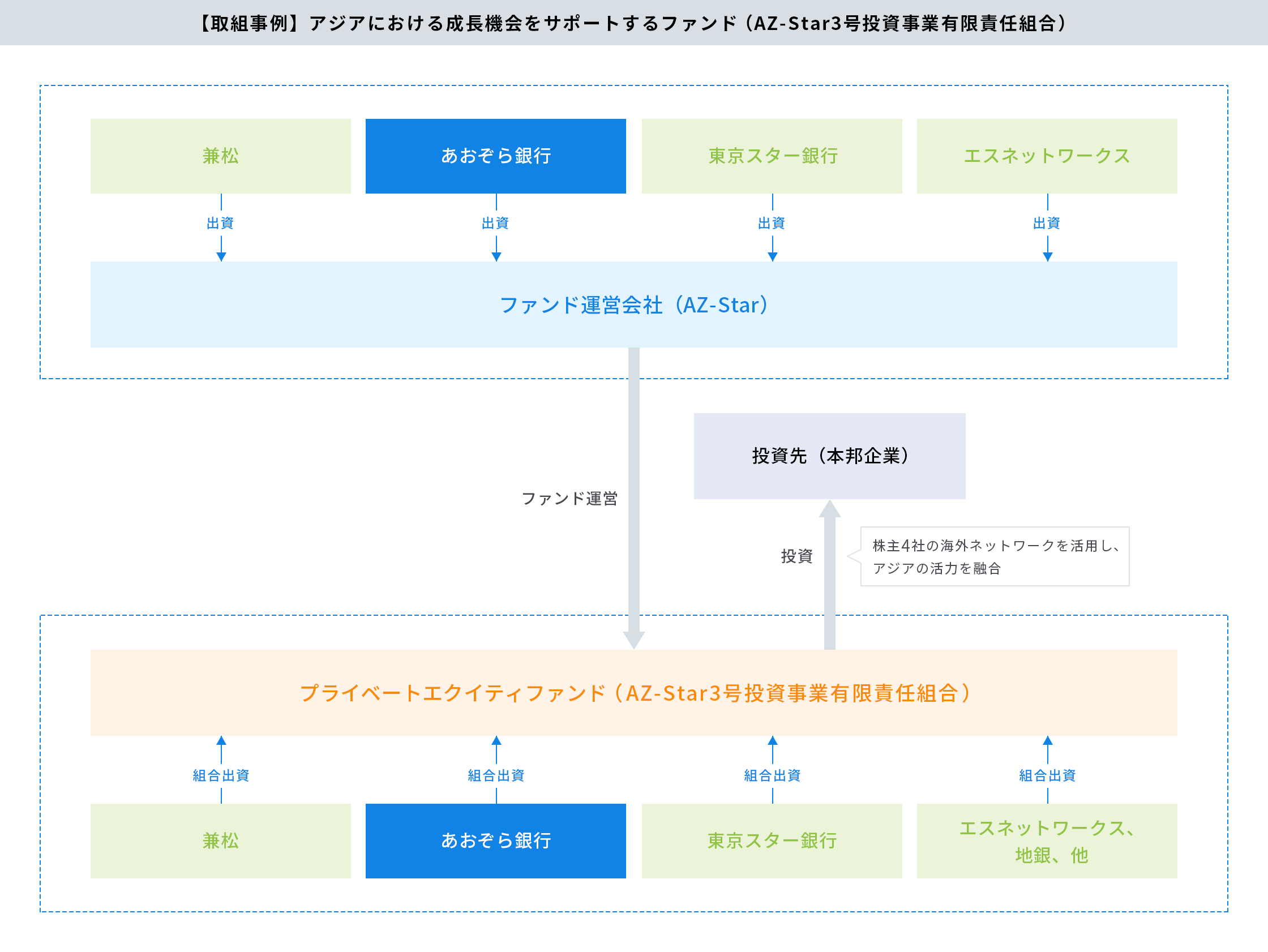Click the 投資 label beside the upward arrow
1268x952 pixels.
click(x=797, y=556)
